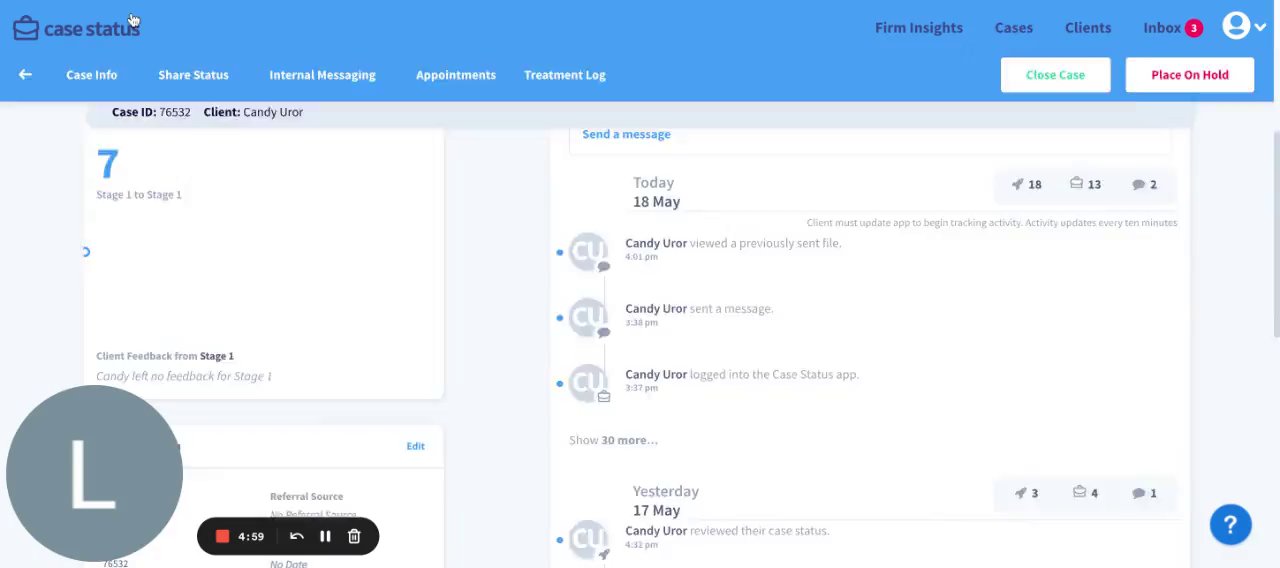The height and width of the screenshot is (568, 1280).
Task: Click the 4:32 pm timestamp
Action: click(641, 545)
